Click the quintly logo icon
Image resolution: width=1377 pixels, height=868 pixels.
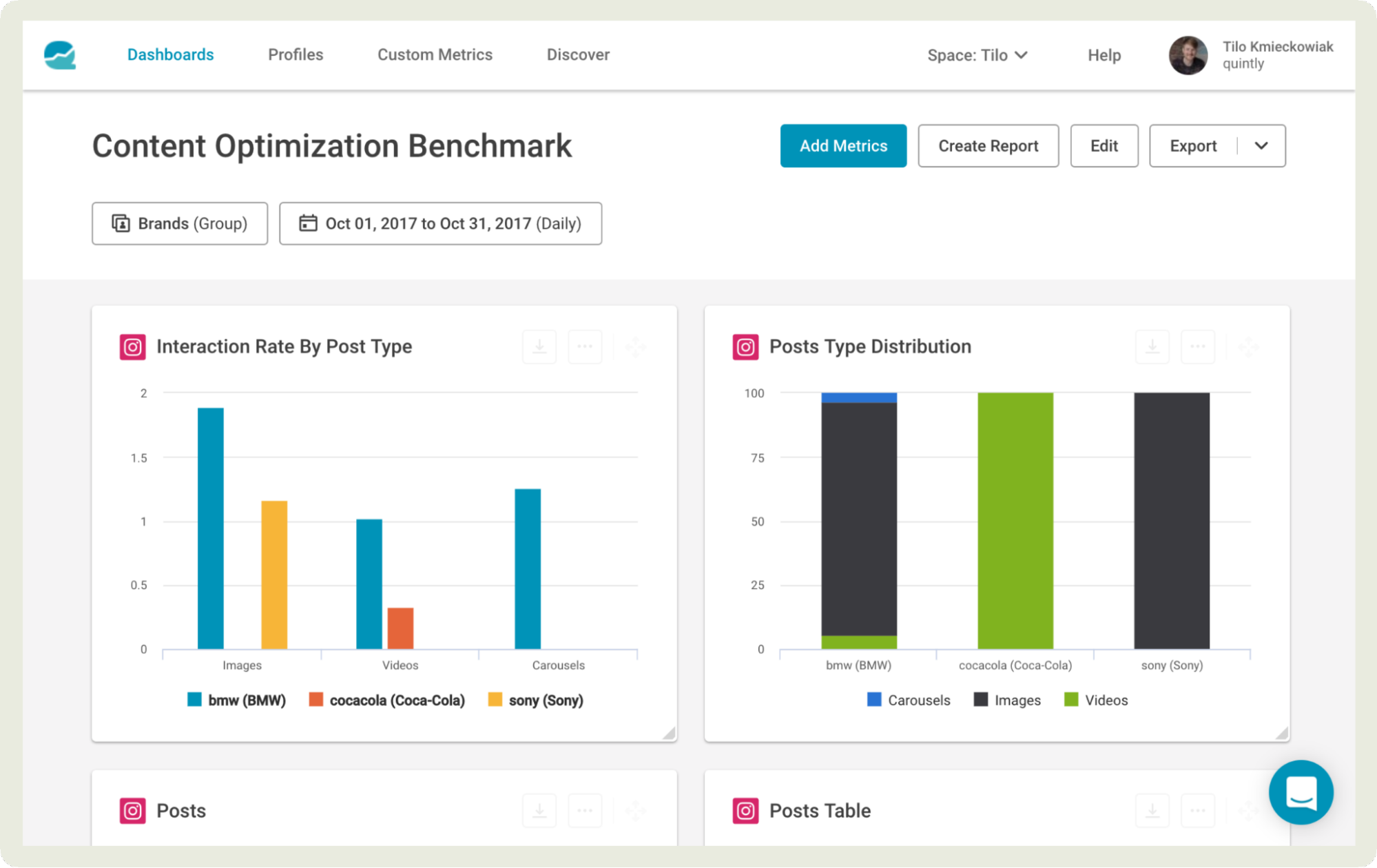coord(60,55)
